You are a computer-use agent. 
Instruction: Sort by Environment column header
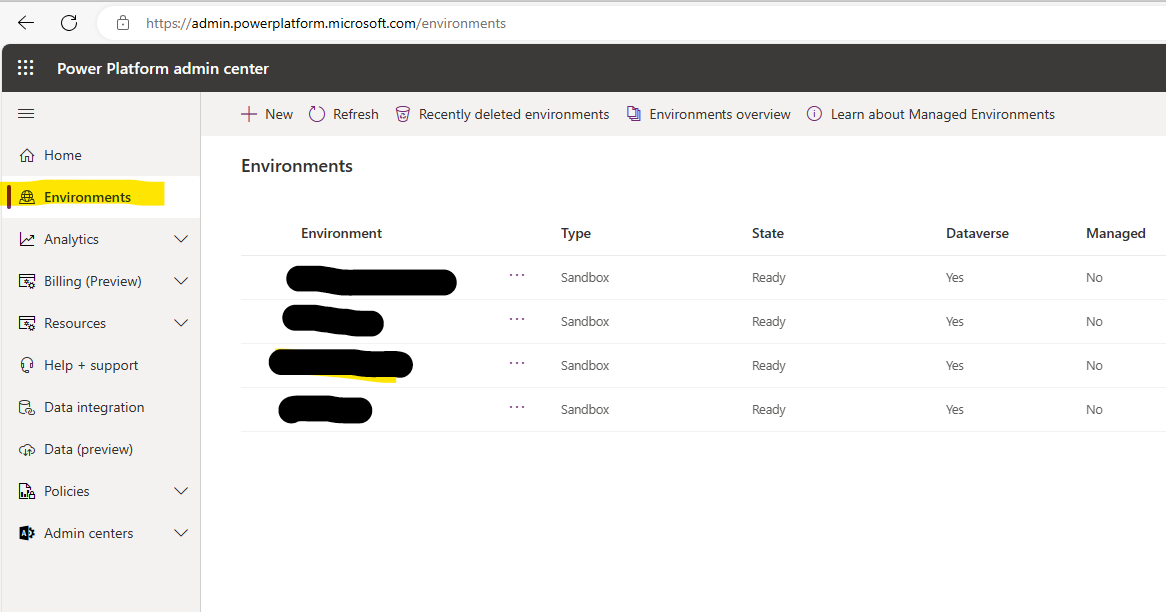tap(341, 233)
